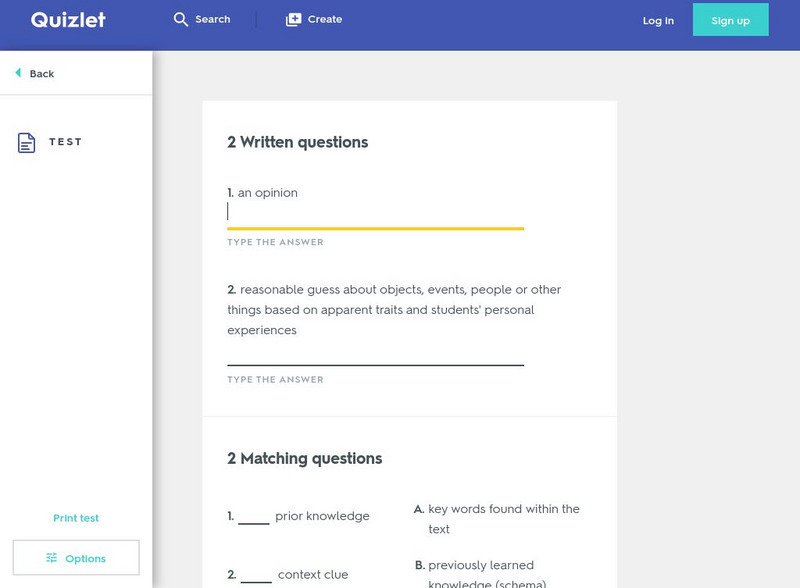Click the Create plus-card icon
The height and width of the screenshot is (588, 800).
click(293, 20)
